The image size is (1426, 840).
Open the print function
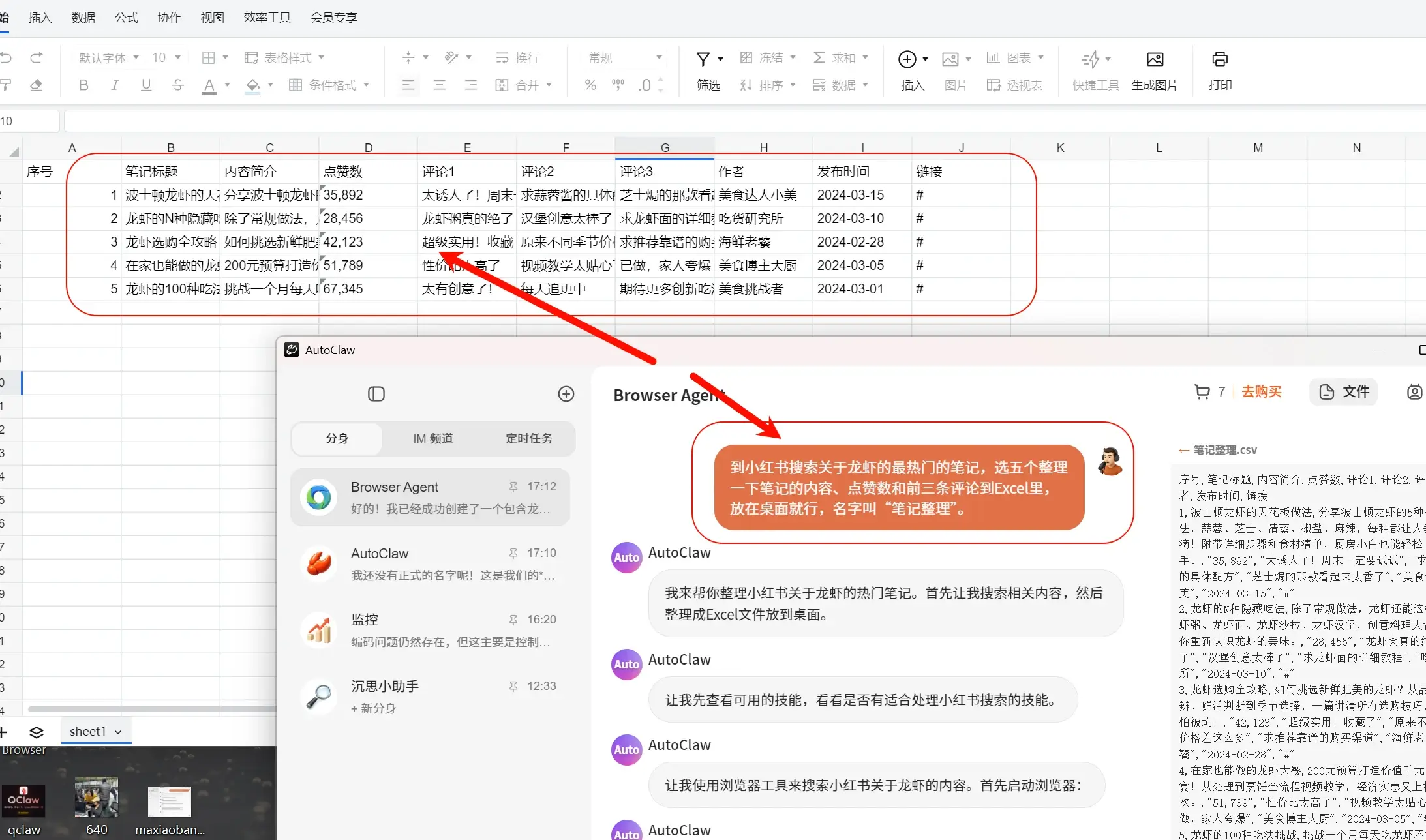[1219, 59]
